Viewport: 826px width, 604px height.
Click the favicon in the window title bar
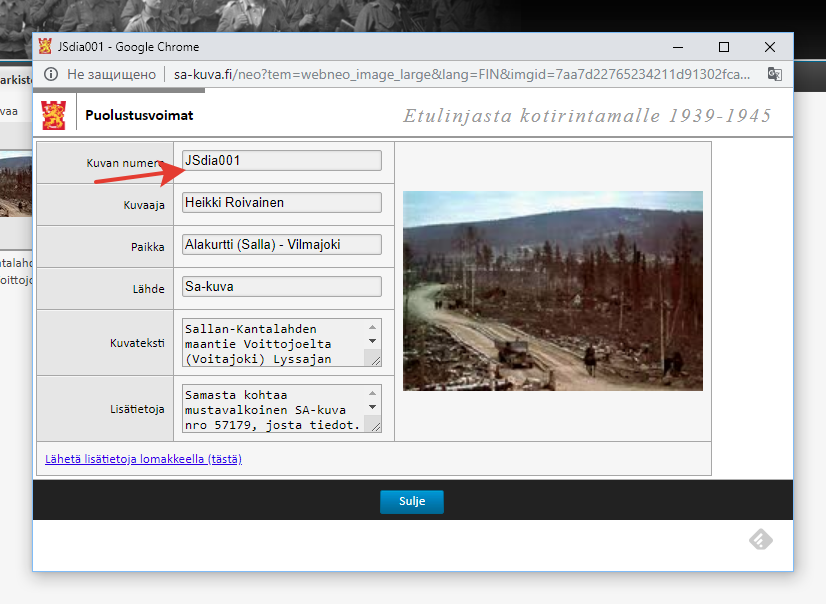coord(45,46)
